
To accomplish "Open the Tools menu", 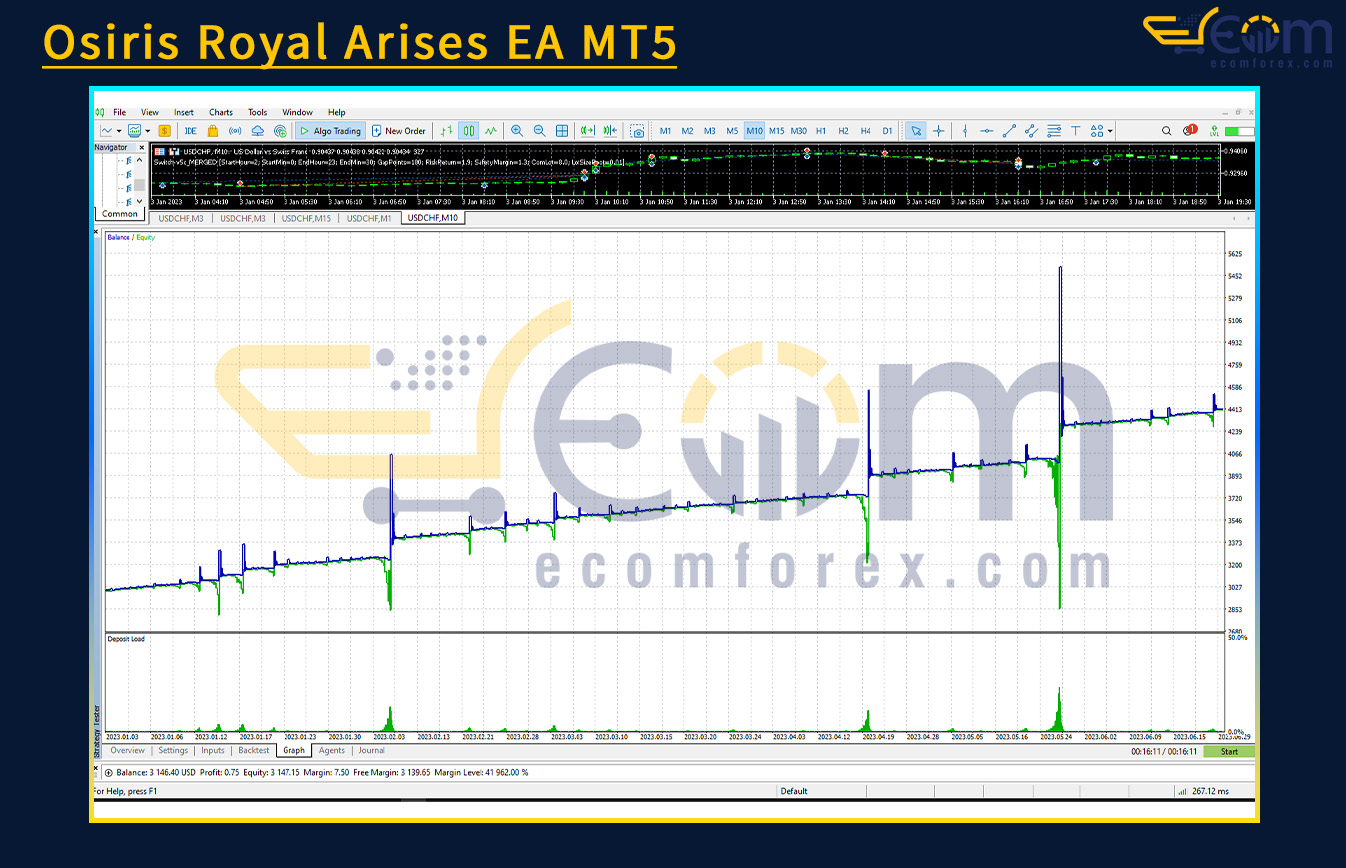I will 257,112.
